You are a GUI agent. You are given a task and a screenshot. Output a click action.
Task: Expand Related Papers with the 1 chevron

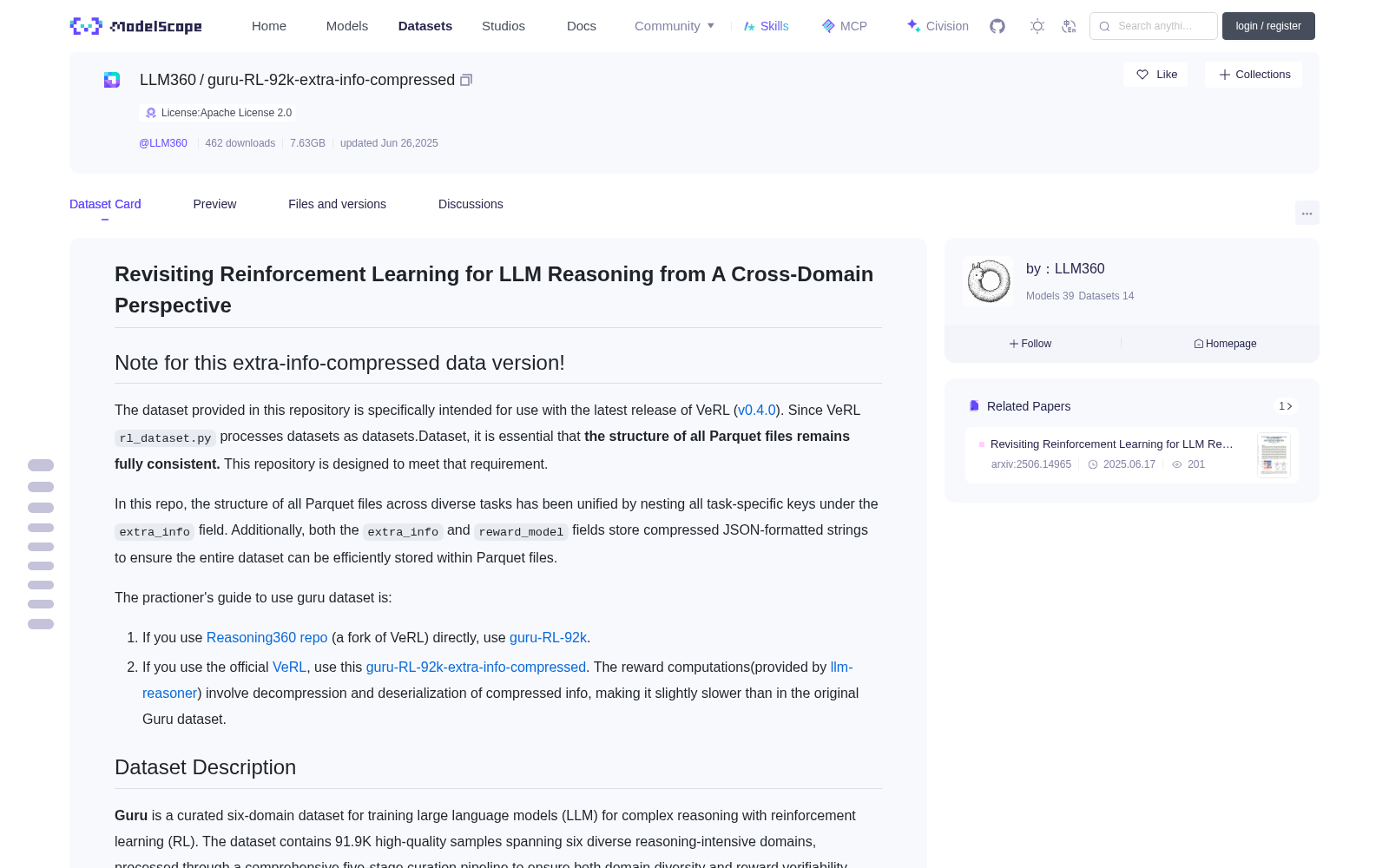1286,406
